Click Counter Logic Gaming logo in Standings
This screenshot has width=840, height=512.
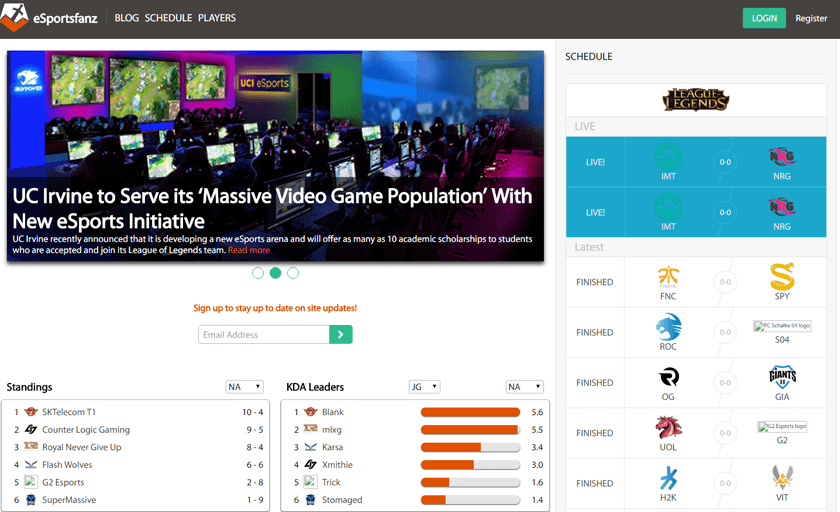(31, 430)
